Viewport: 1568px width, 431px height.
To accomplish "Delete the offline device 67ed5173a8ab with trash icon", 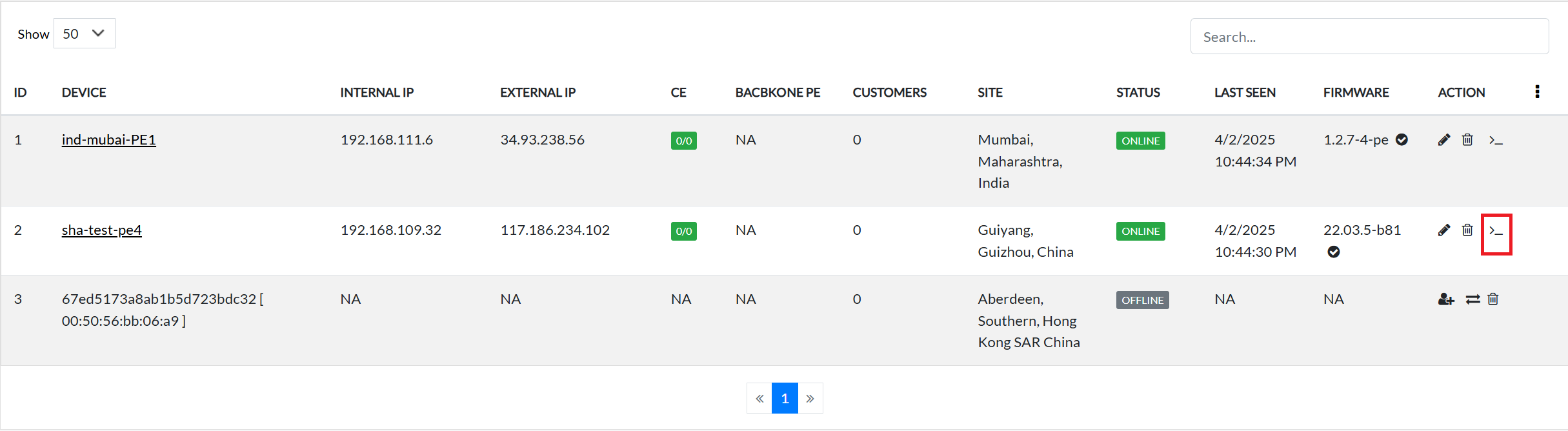I will point(1493,299).
